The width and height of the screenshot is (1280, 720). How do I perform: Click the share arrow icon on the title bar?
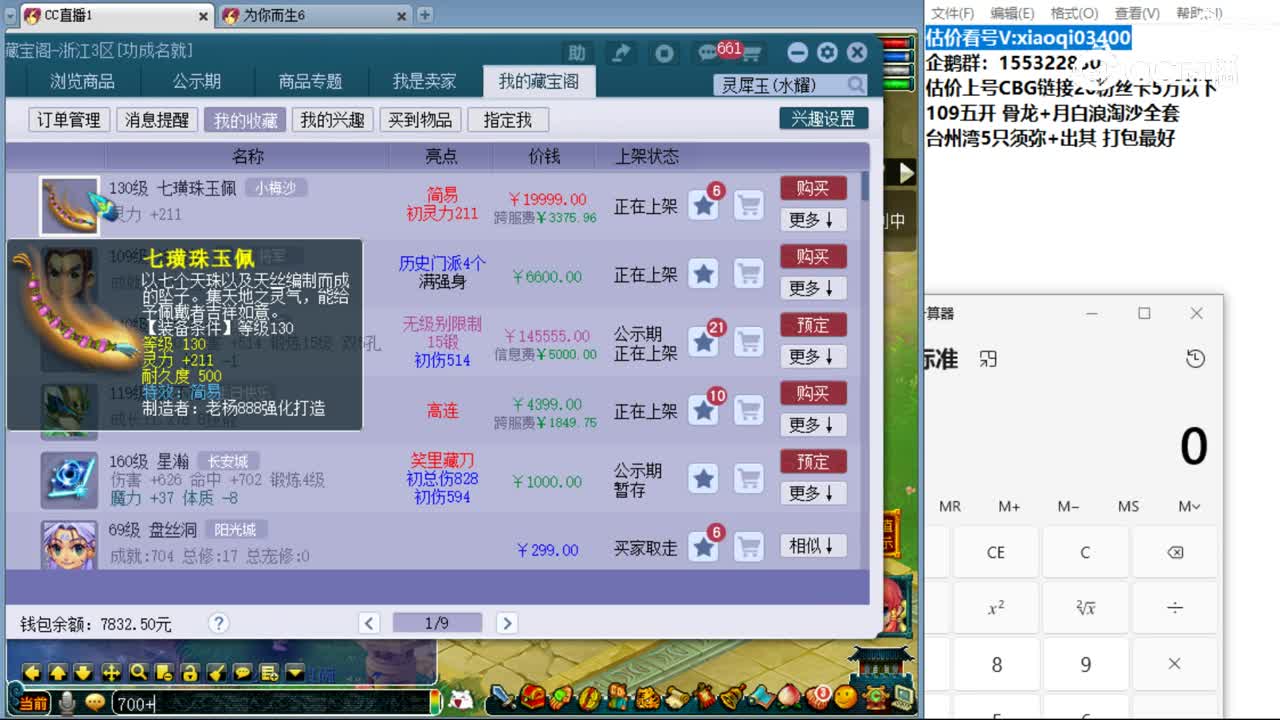click(x=620, y=51)
